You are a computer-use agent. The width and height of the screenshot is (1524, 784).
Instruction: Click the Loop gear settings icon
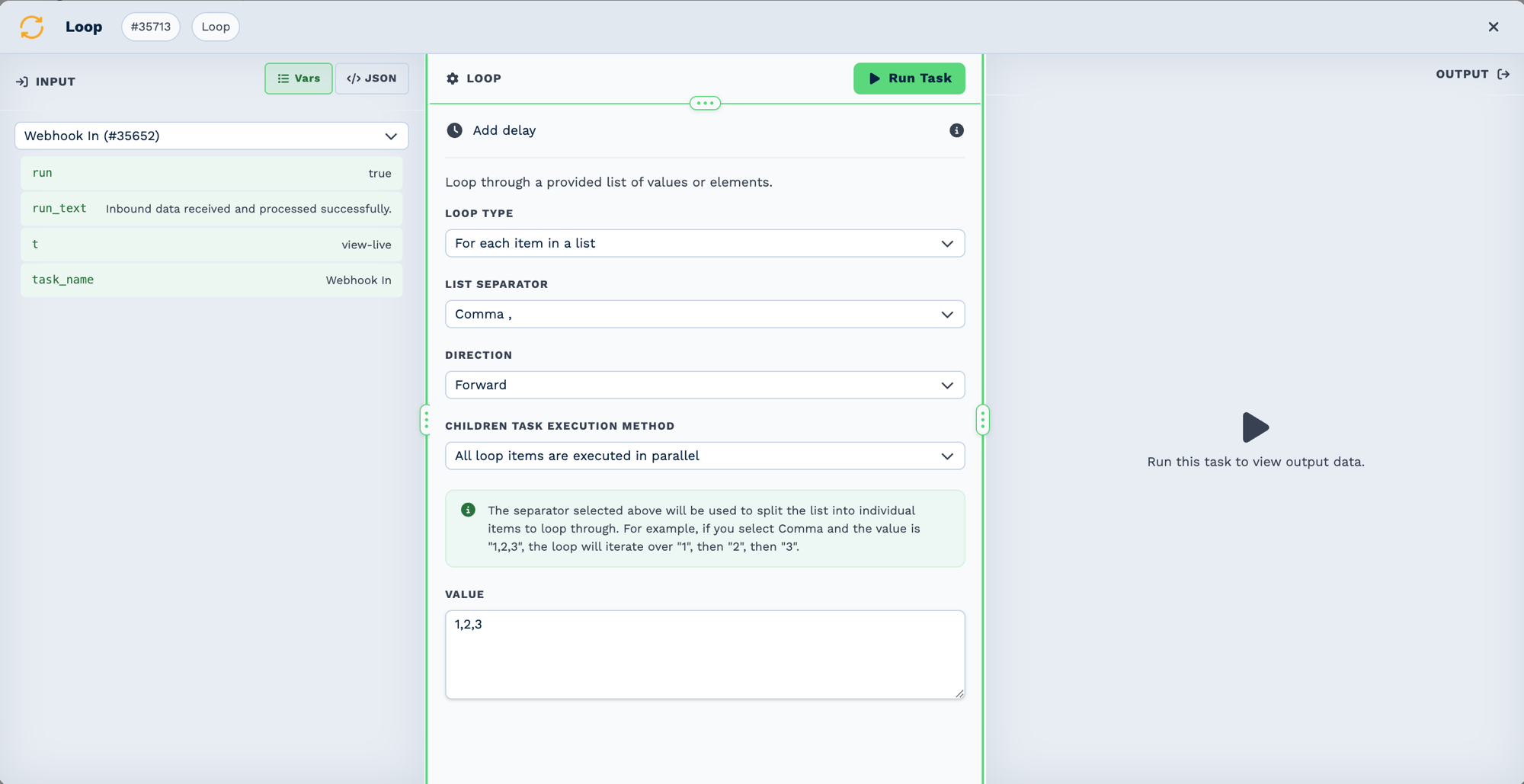[x=453, y=78]
